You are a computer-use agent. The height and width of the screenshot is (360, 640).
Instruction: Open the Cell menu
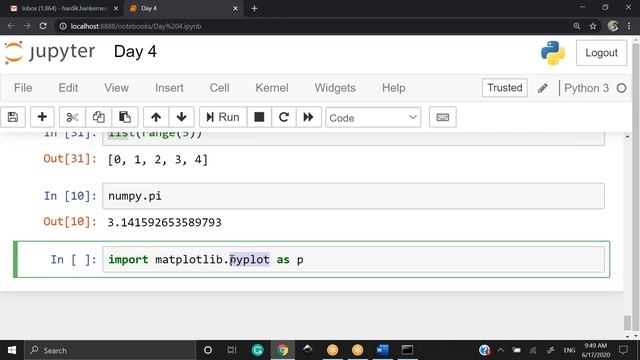click(219, 88)
